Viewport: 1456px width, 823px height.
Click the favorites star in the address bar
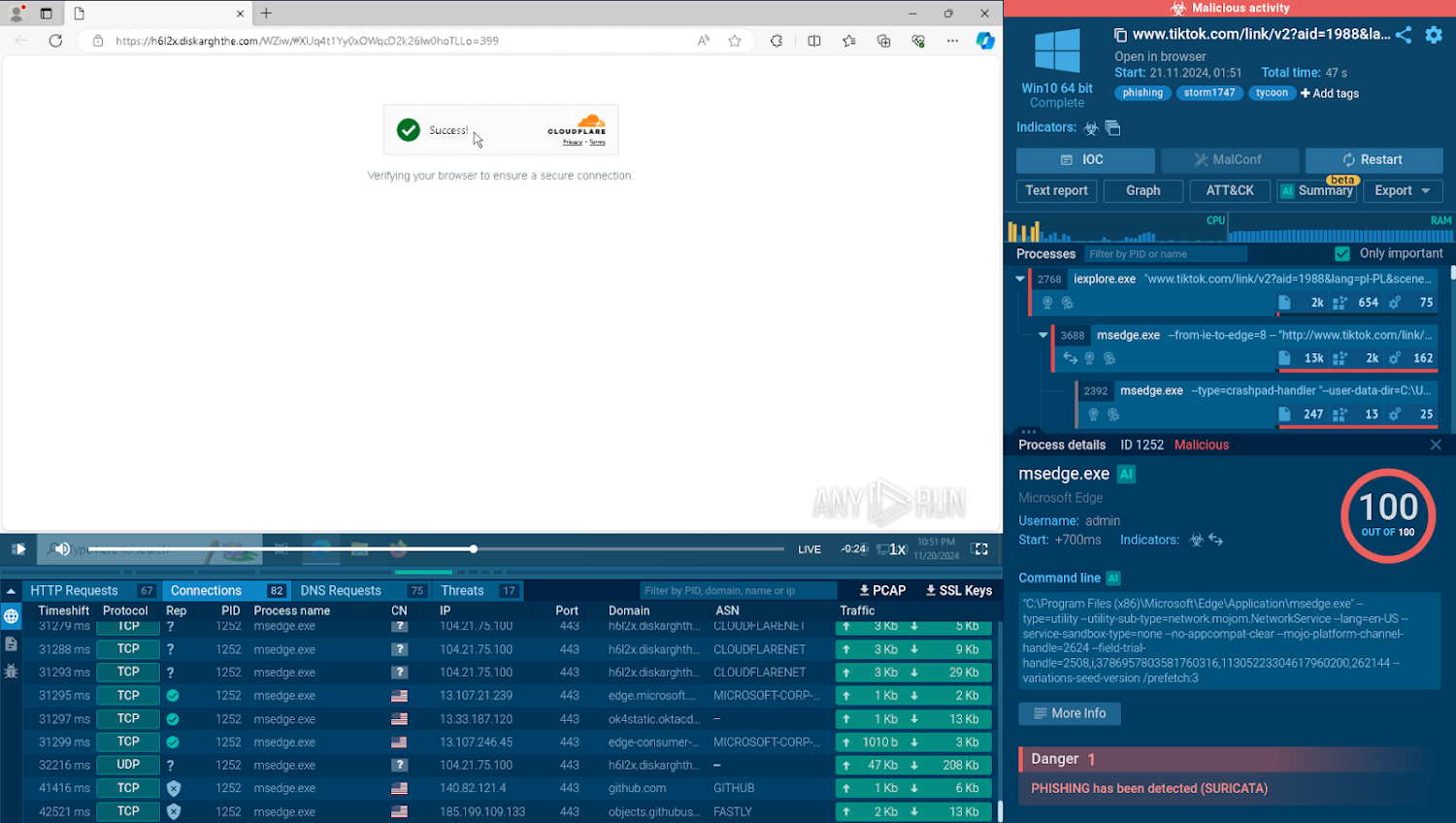(x=735, y=41)
